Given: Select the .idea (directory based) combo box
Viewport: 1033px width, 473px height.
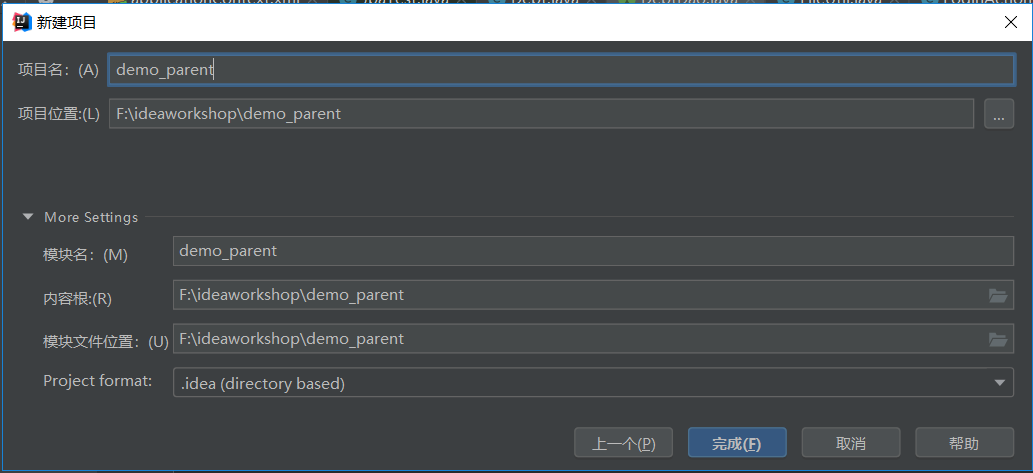Looking at the screenshot, I should click(x=593, y=383).
